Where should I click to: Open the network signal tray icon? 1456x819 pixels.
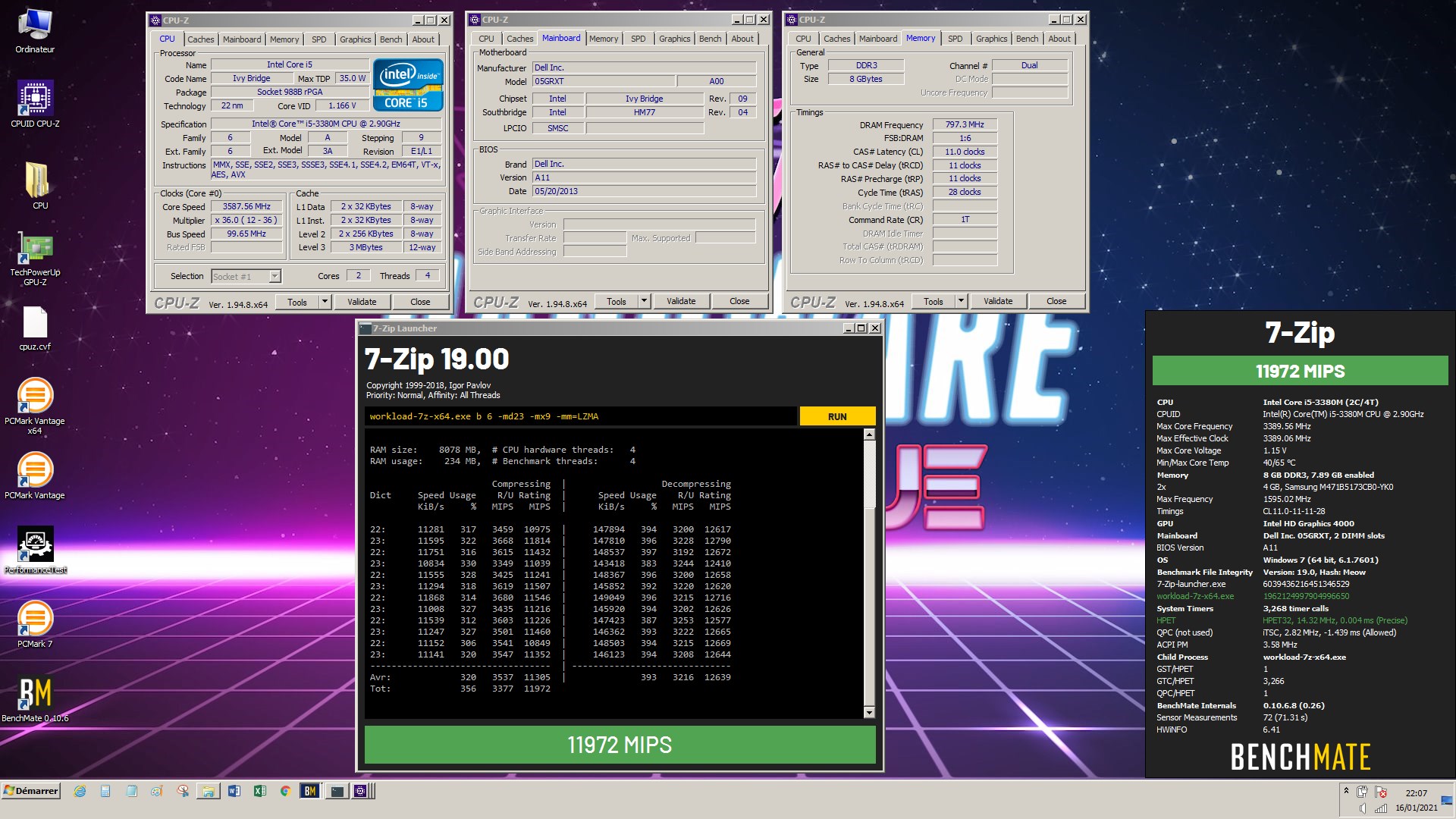tap(1381, 808)
